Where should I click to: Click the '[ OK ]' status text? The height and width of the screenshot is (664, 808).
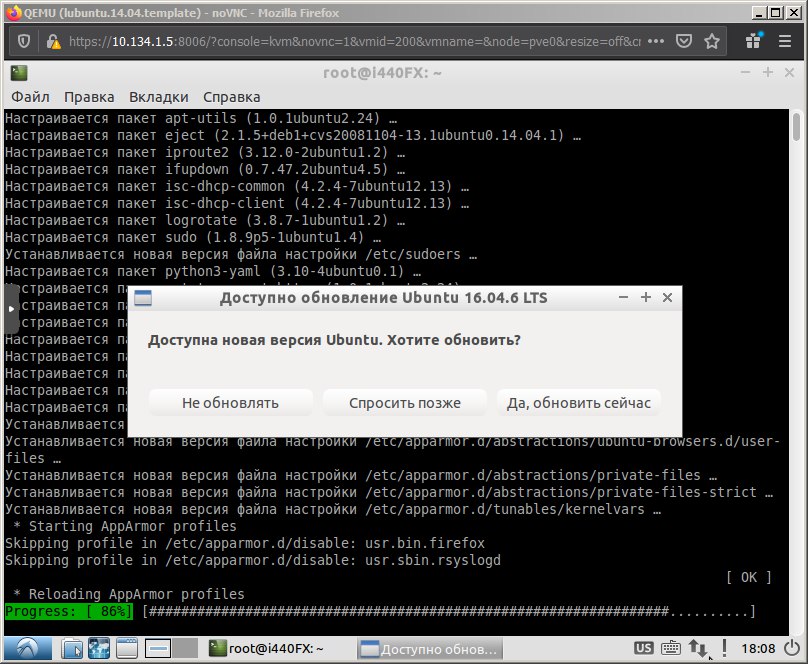(749, 577)
